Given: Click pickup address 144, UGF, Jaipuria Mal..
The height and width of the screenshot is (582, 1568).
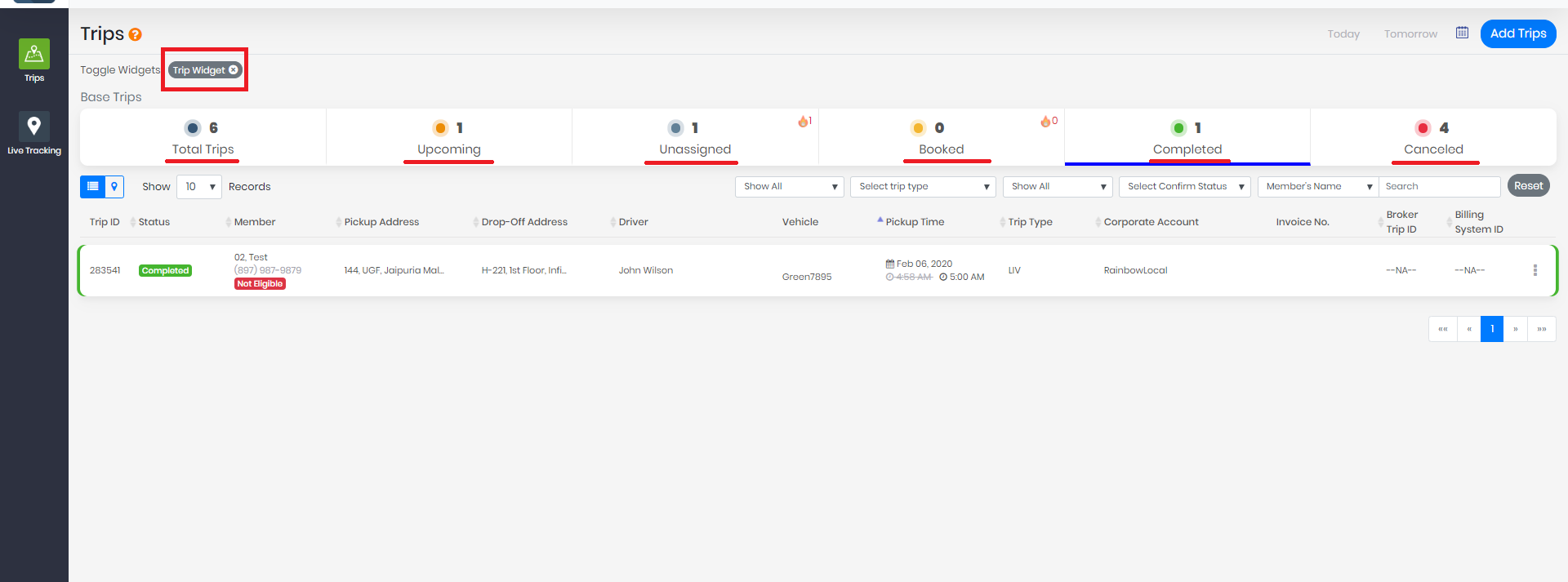Looking at the screenshot, I should (394, 270).
